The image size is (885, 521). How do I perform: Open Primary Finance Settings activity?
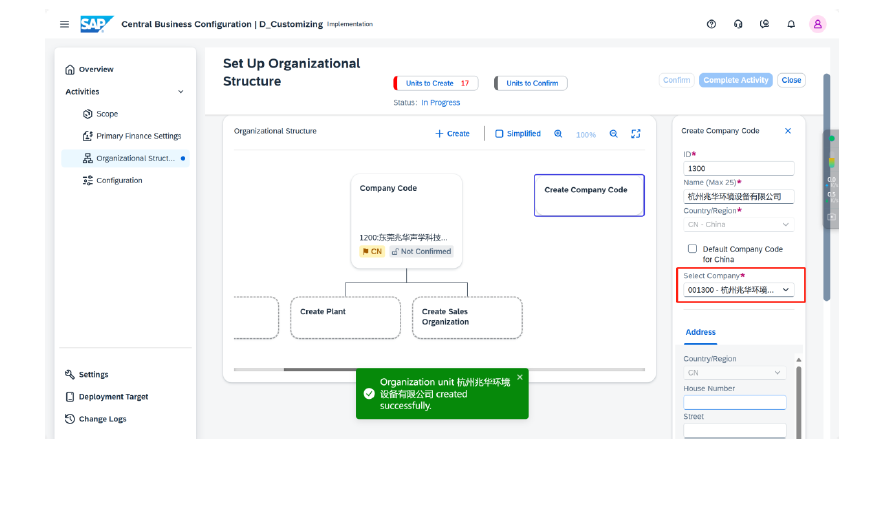138,136
